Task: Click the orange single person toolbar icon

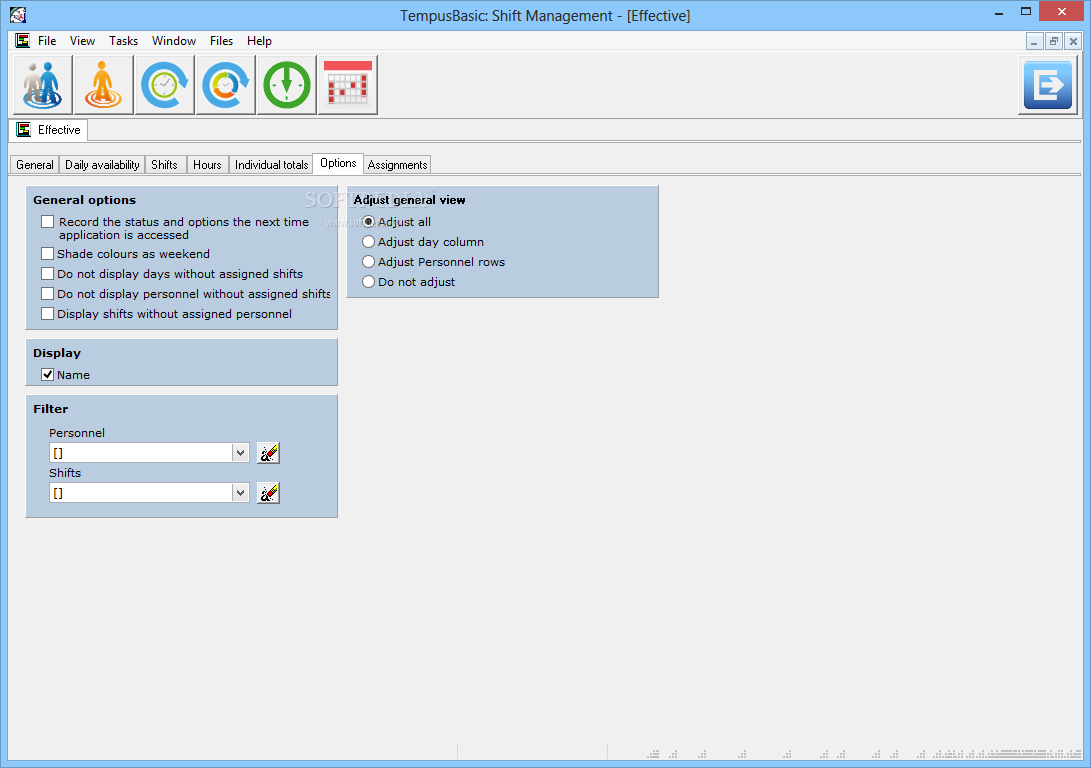Action: tap(103, 85)
